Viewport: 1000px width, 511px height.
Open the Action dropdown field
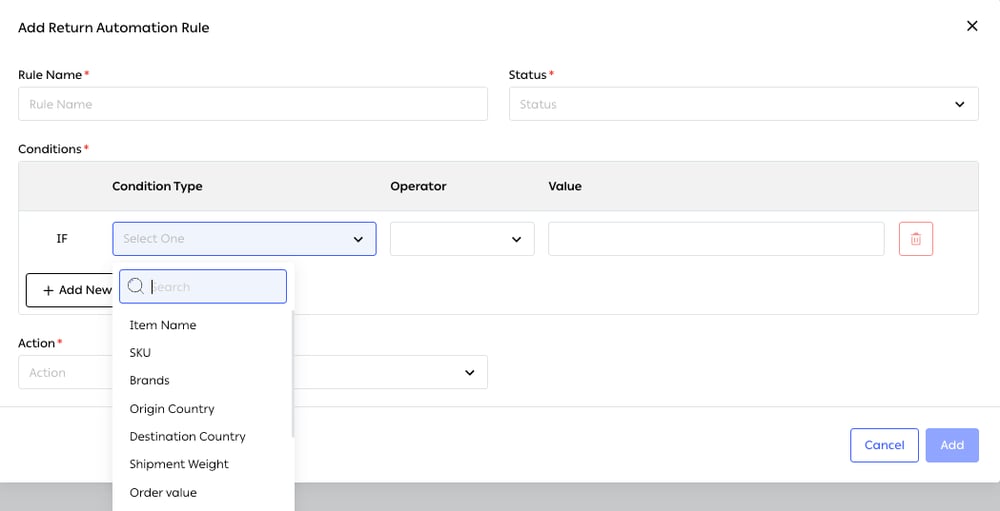point(253,373)
